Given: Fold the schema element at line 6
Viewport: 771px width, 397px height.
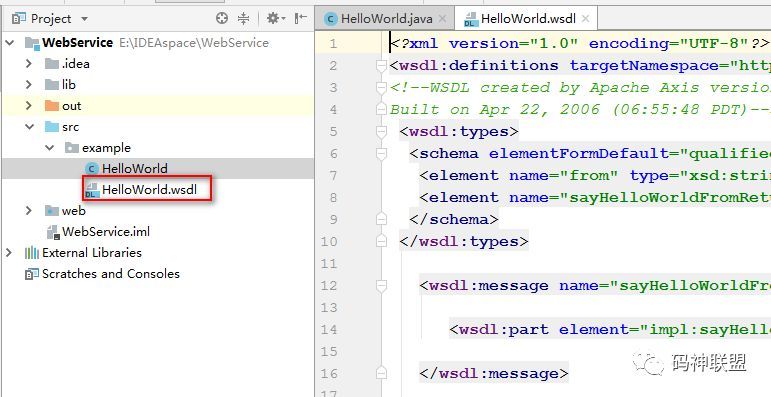Looking at the screenshot, I should pyautogui.click(x=381, y=153).
